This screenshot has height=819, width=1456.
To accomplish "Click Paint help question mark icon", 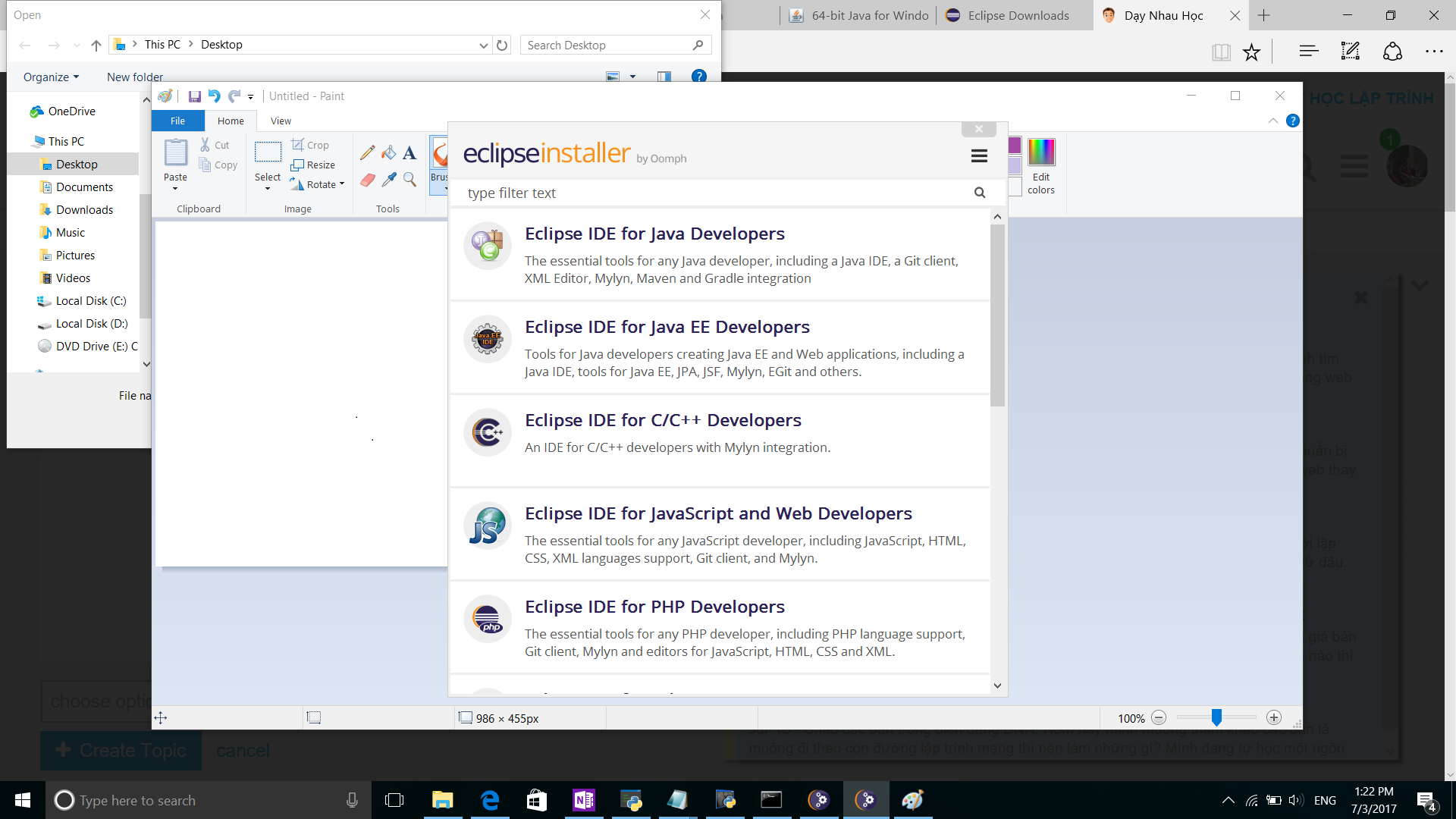I will (x=1293, y=121).
